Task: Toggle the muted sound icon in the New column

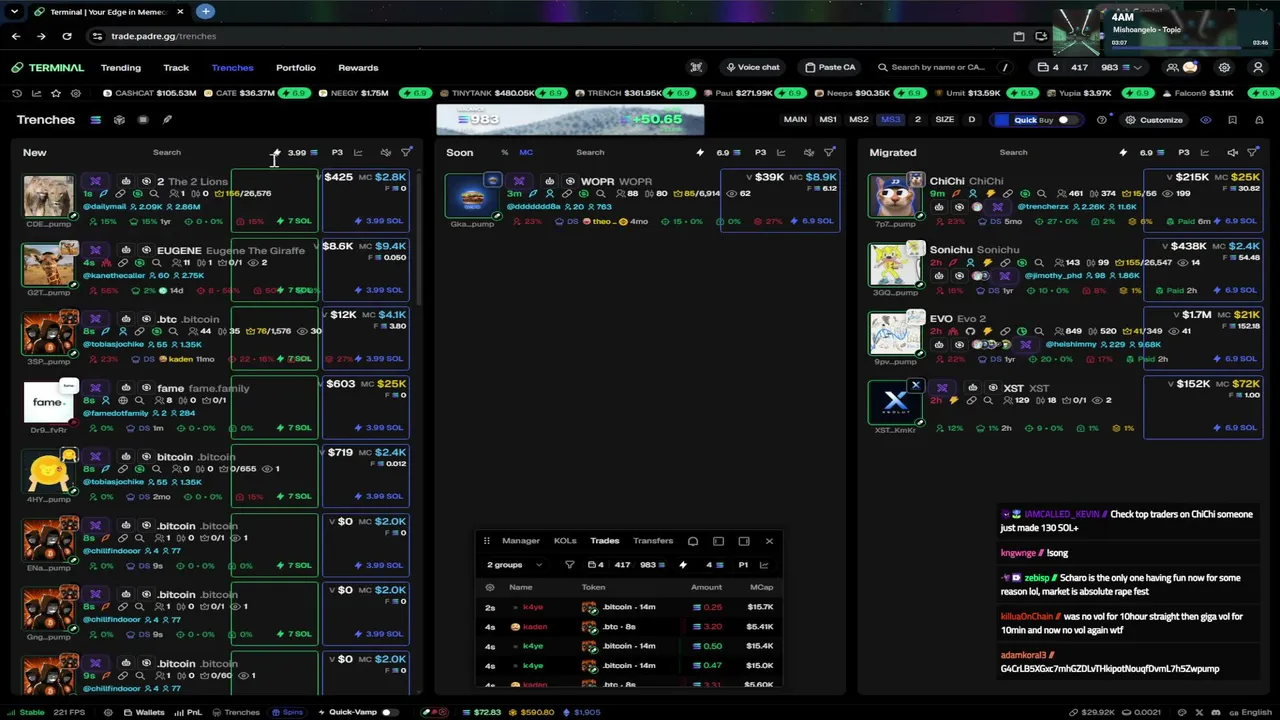Action: pos(385,152)
